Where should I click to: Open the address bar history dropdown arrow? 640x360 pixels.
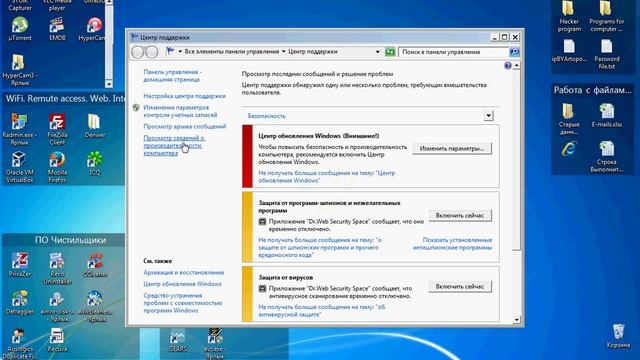tap(378, 52)
